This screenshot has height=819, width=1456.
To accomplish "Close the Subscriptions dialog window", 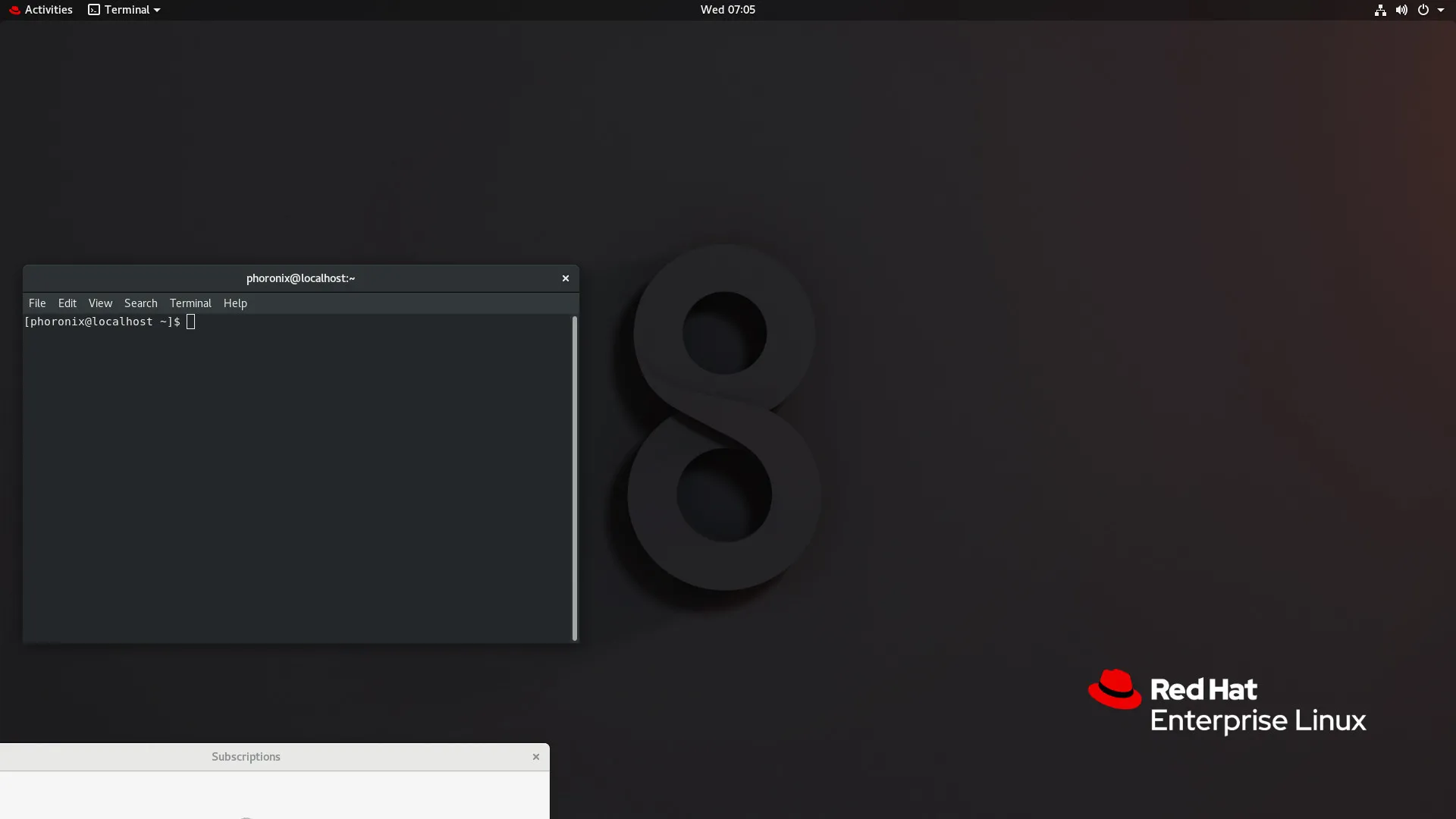I will point(536,756).
